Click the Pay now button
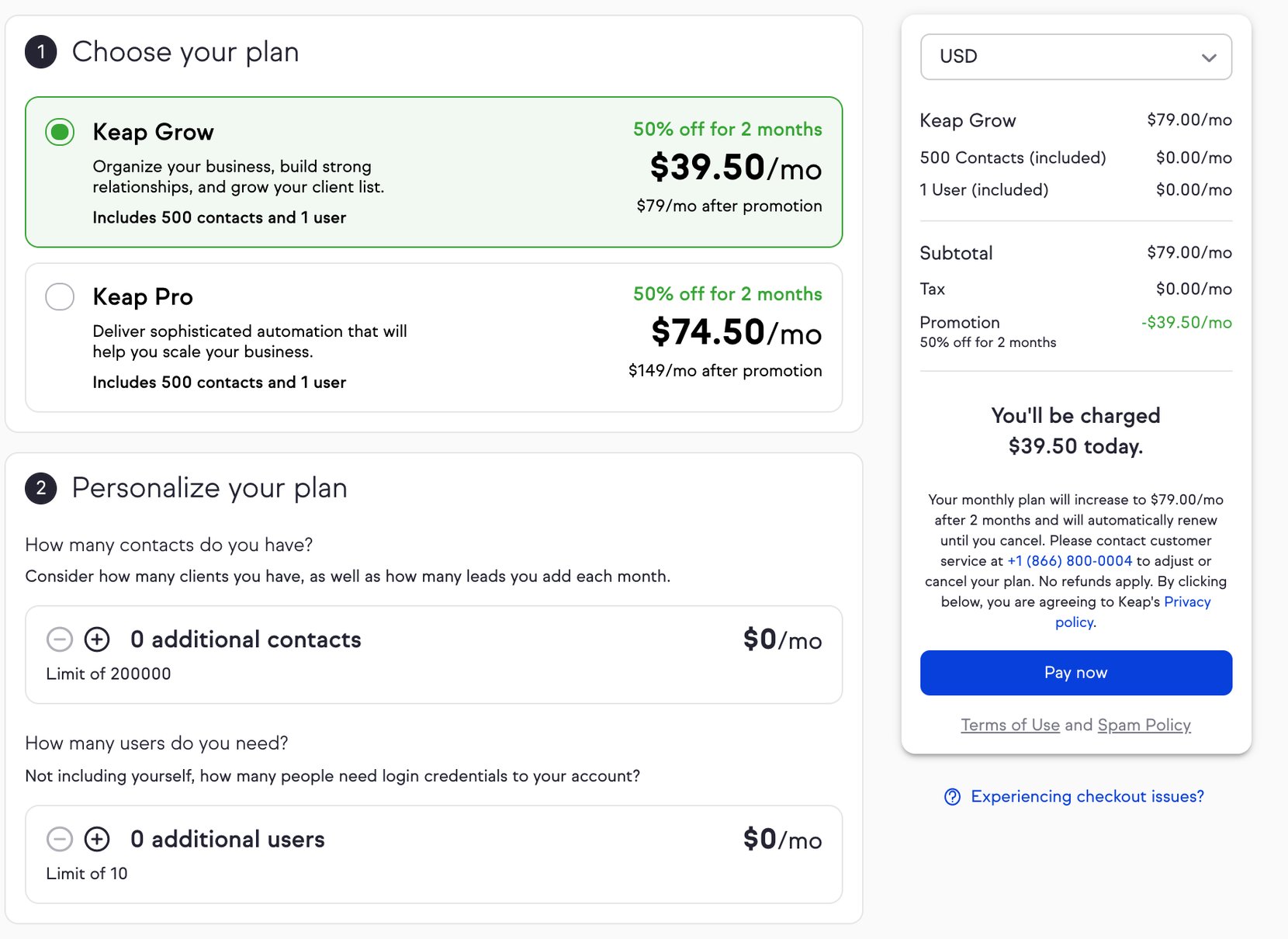This screenshot has width=1288, height=939. (x=1075, y=672)
